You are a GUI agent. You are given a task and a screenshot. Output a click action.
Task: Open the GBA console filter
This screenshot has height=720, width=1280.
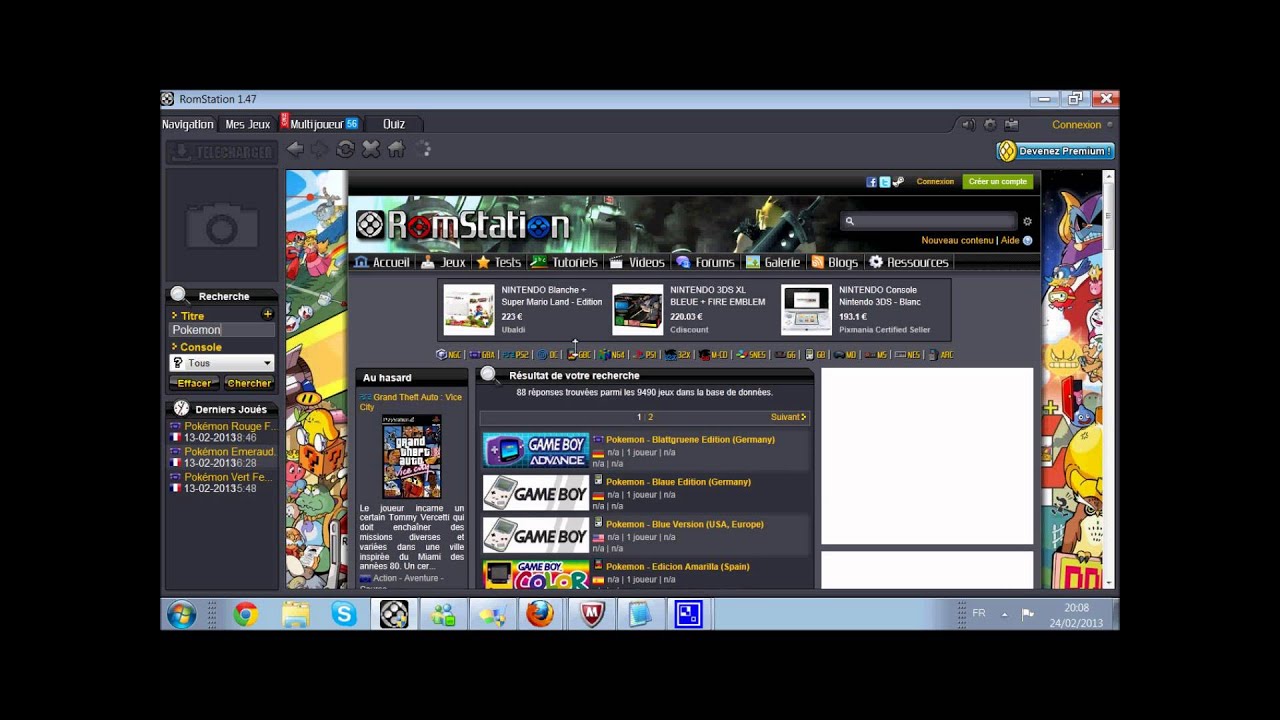[482, 355]
